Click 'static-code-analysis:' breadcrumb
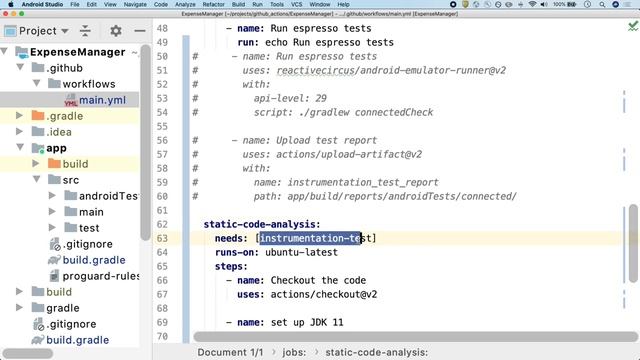 pos(376,352)
